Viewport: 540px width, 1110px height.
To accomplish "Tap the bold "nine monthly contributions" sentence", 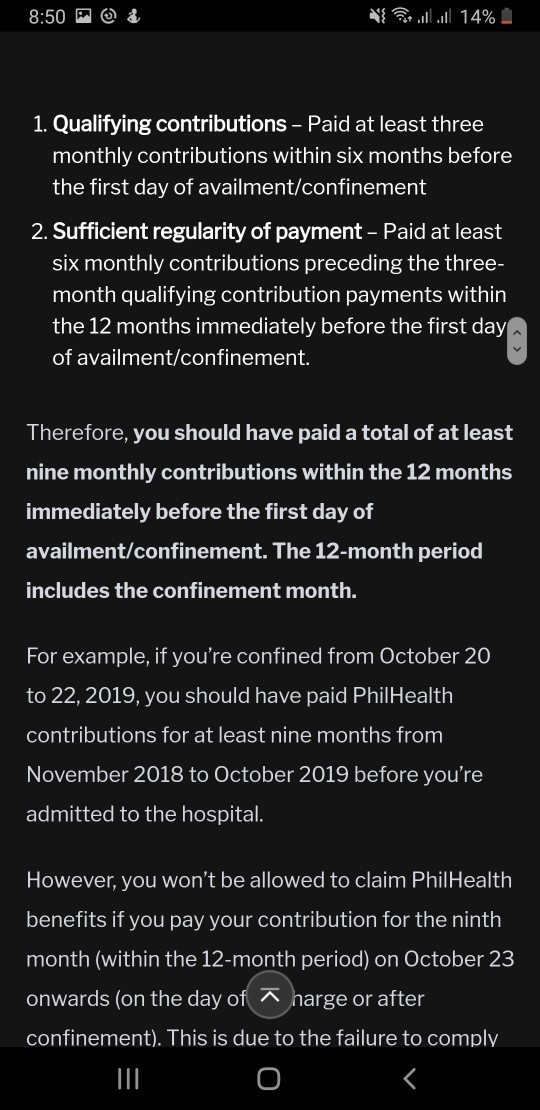I will click(270, 511).
